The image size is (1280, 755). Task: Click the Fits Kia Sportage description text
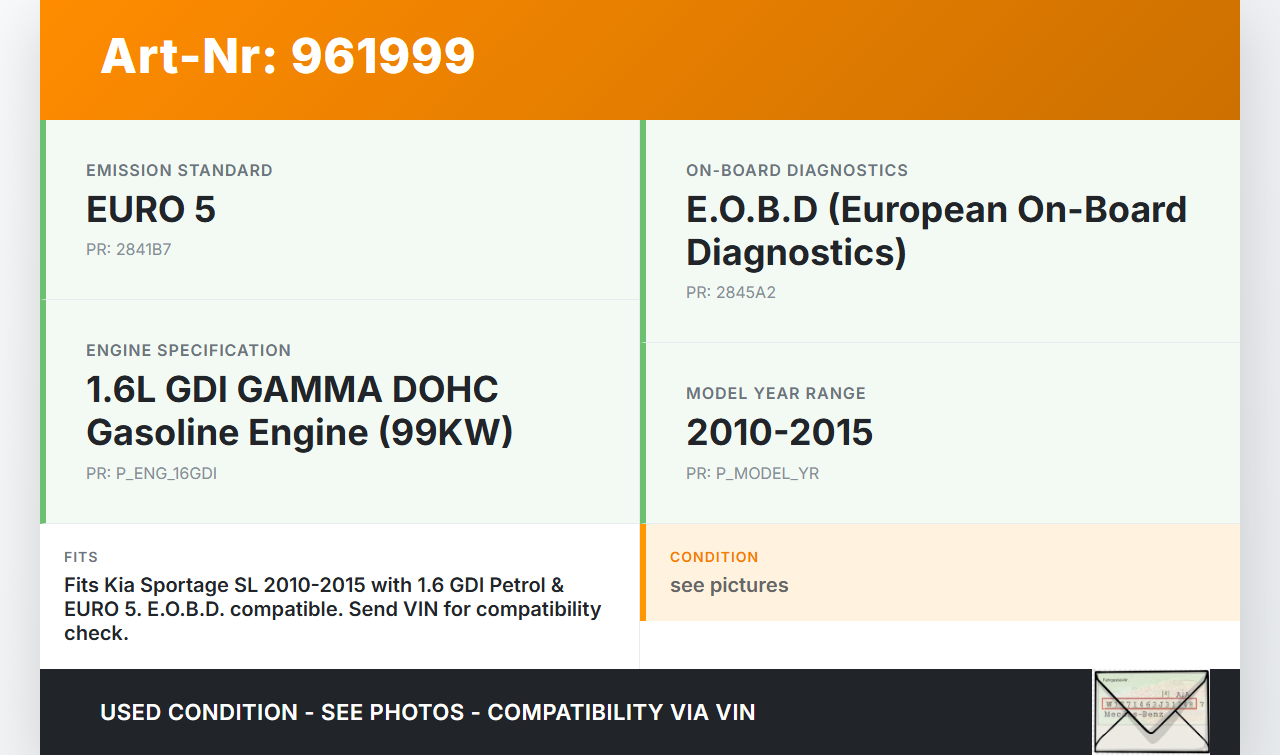(332, 609)
